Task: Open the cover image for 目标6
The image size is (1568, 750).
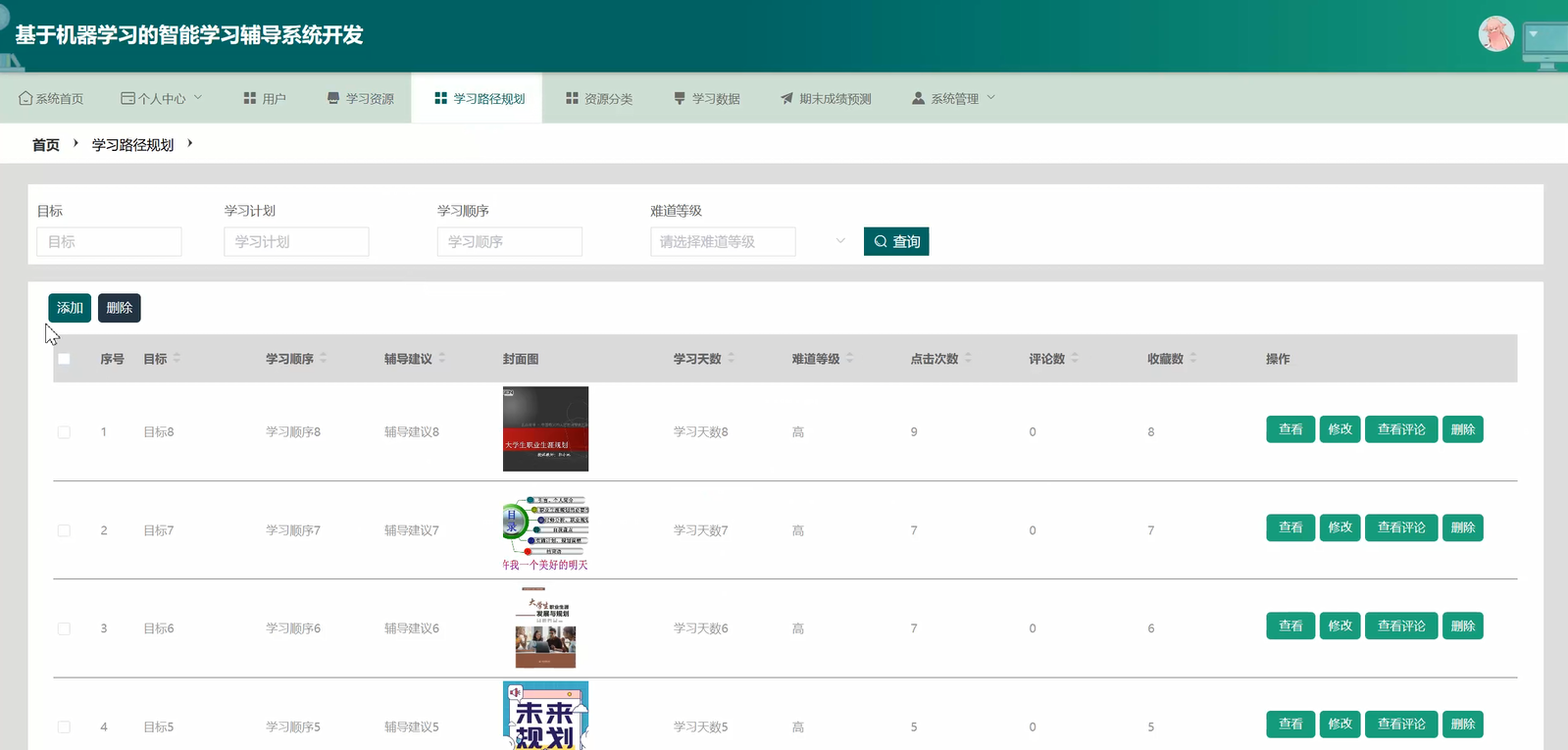Action: 545,627
